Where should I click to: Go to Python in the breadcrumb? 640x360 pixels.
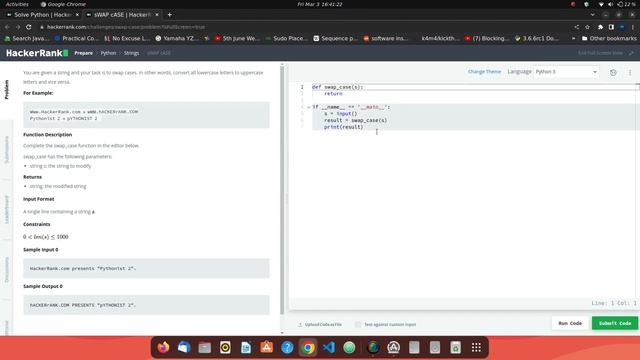point(108,53)
